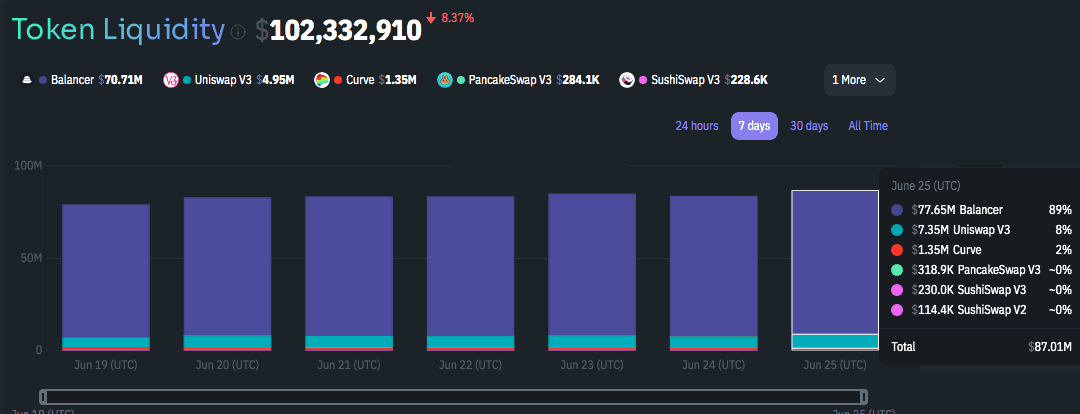
Task: Select the 24 hours time range
Action: 696,126
